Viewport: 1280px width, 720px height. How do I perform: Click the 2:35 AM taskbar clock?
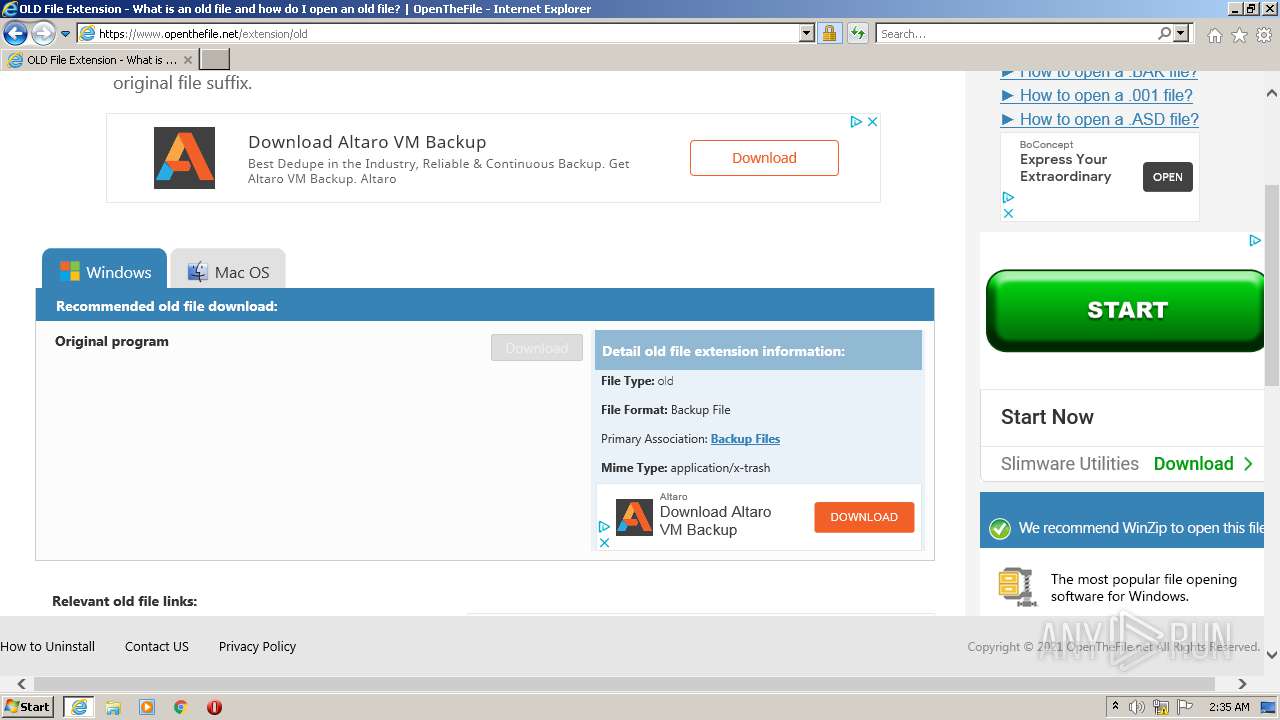1229,707
